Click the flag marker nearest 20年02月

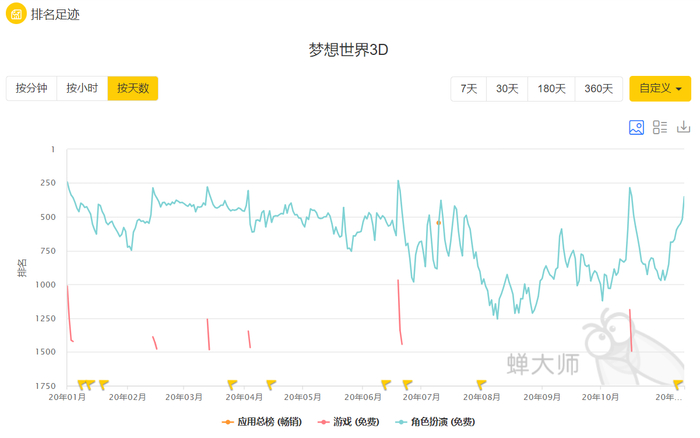[104, 384]
